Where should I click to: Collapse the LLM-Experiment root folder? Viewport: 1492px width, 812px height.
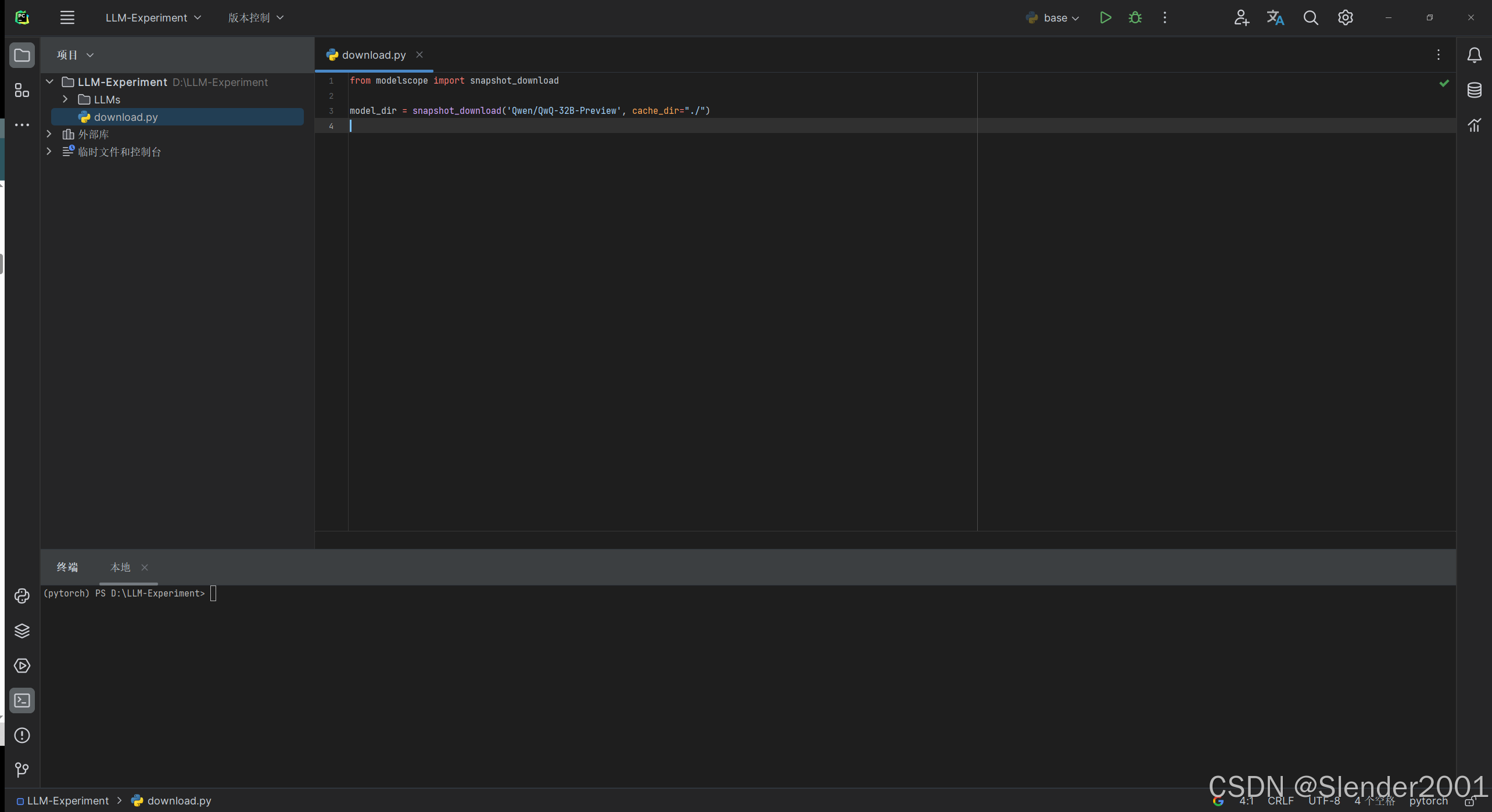click(x=50, y=82)
